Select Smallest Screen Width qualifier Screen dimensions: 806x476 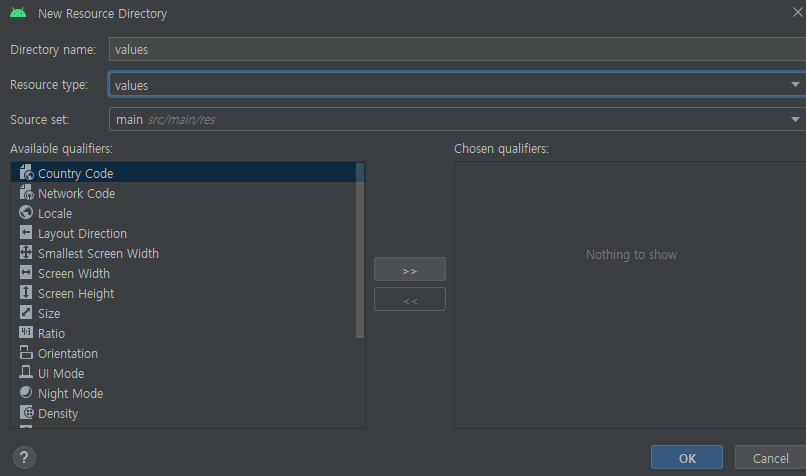coord(184,253)
